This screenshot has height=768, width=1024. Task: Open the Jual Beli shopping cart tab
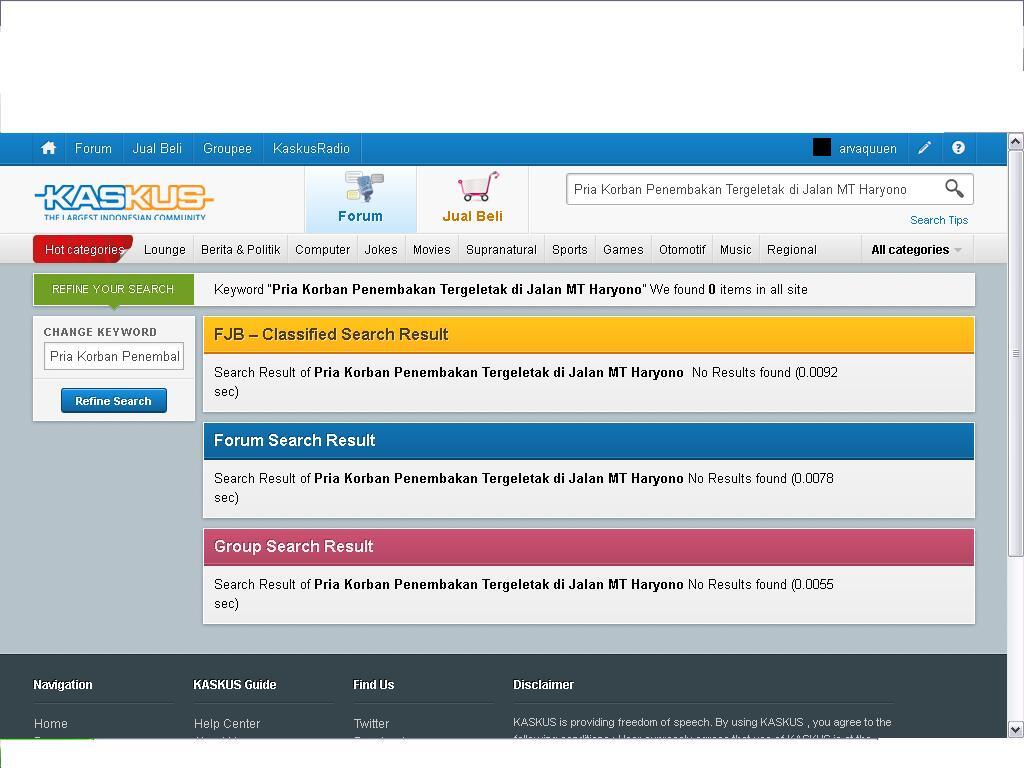coord(472,199)
